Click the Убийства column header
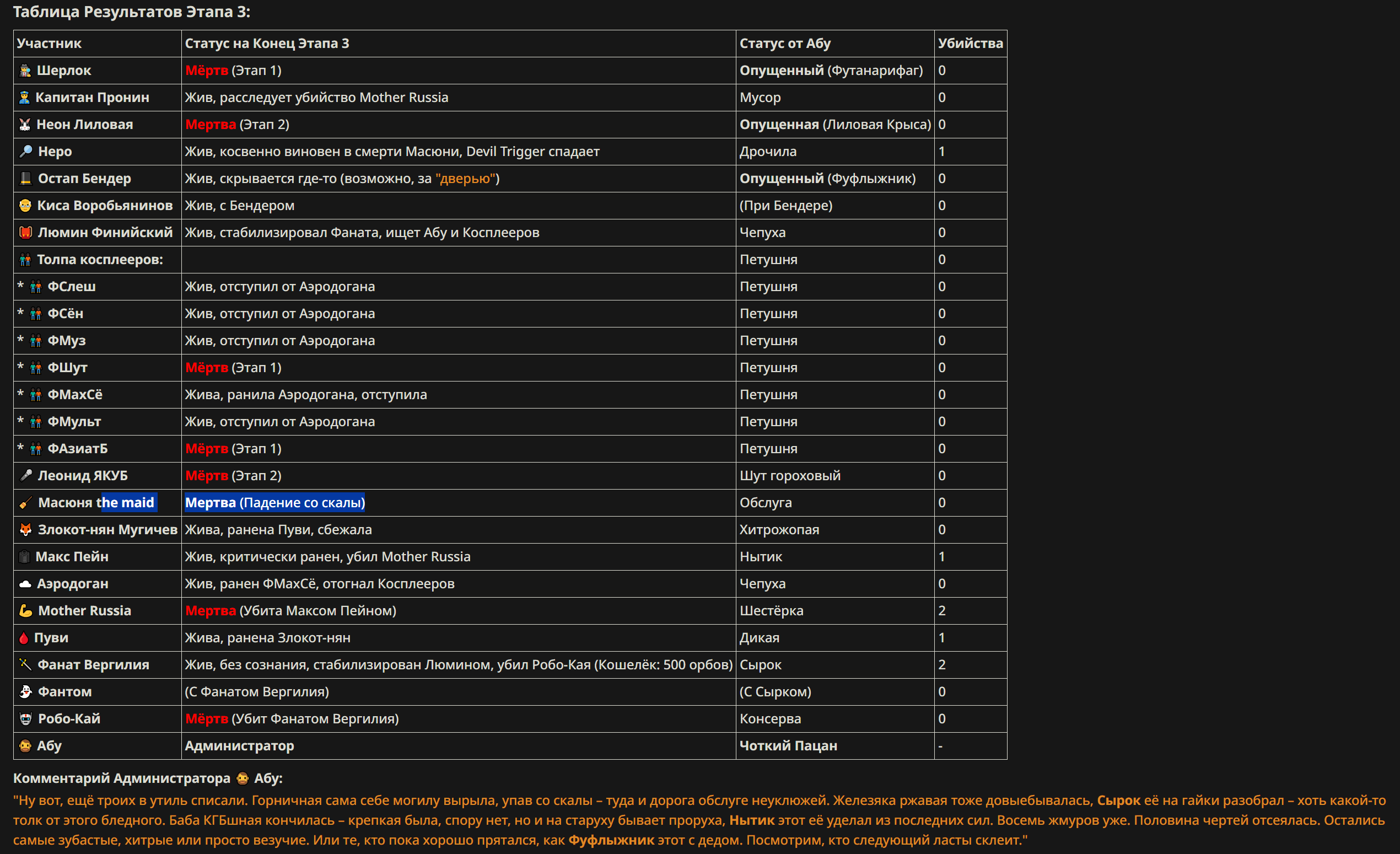The width and height of the screenshot is (1400, 854). pos(971,43)
